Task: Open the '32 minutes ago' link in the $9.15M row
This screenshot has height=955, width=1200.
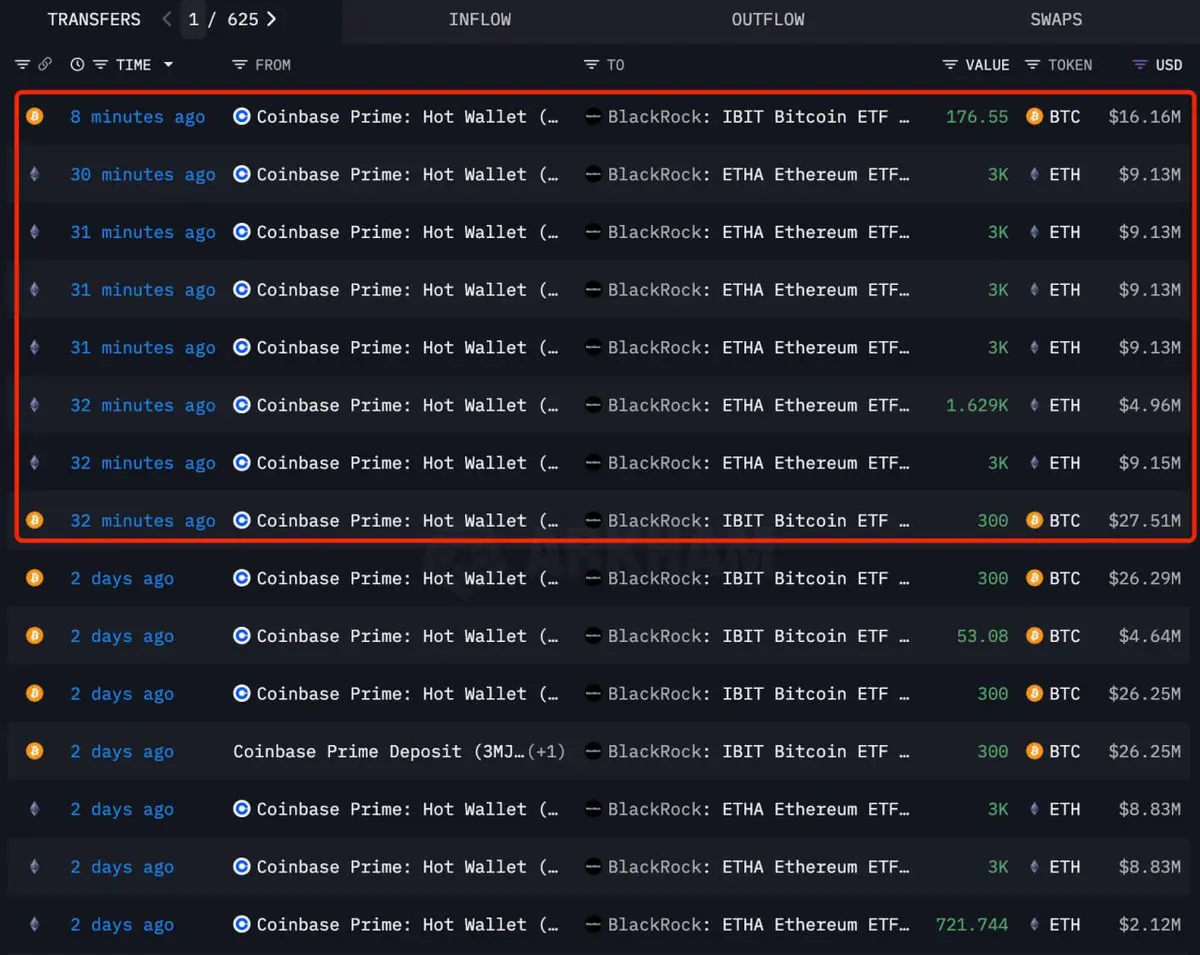Action: 143,464
